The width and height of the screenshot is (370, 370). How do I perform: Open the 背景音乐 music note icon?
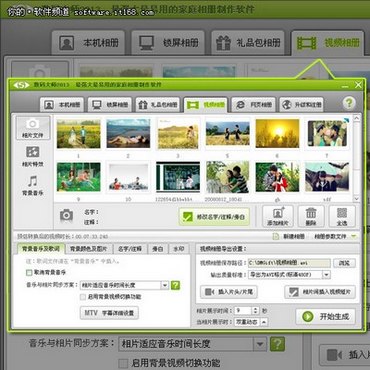(32, 185)
